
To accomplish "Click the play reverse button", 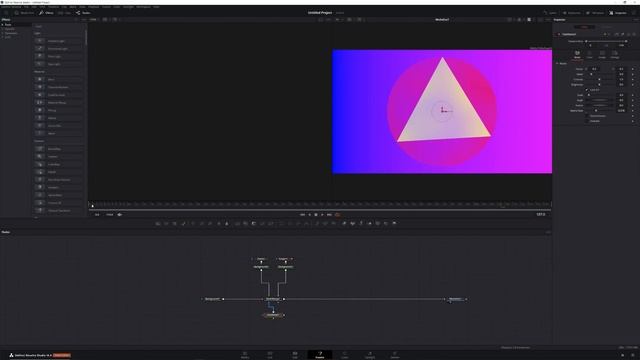I will (x=309, y=214).
